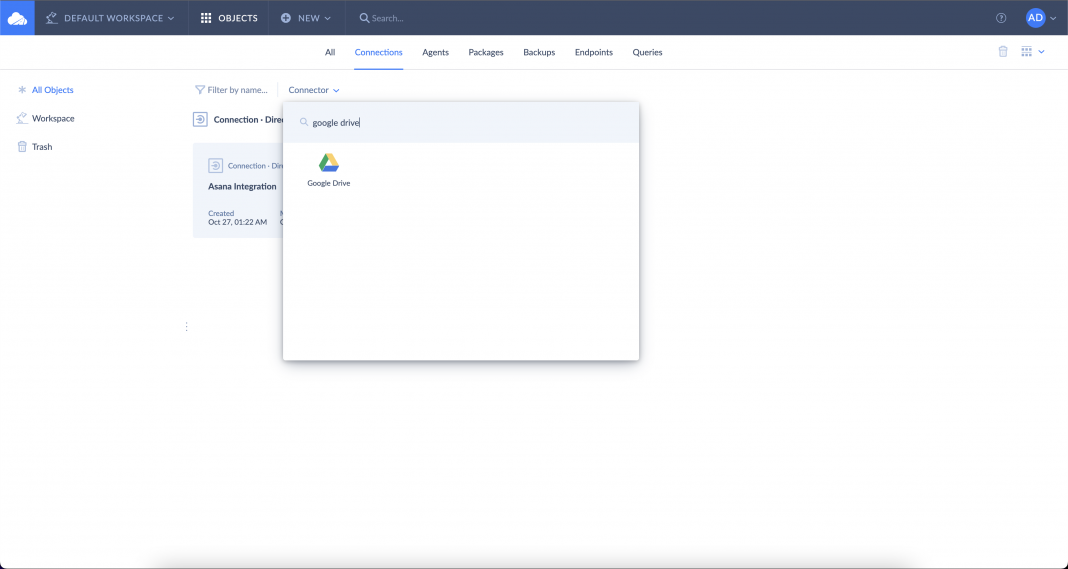Open the help question mark icon
Viewport: 1068px width, 569px height.
(1001, 18)
